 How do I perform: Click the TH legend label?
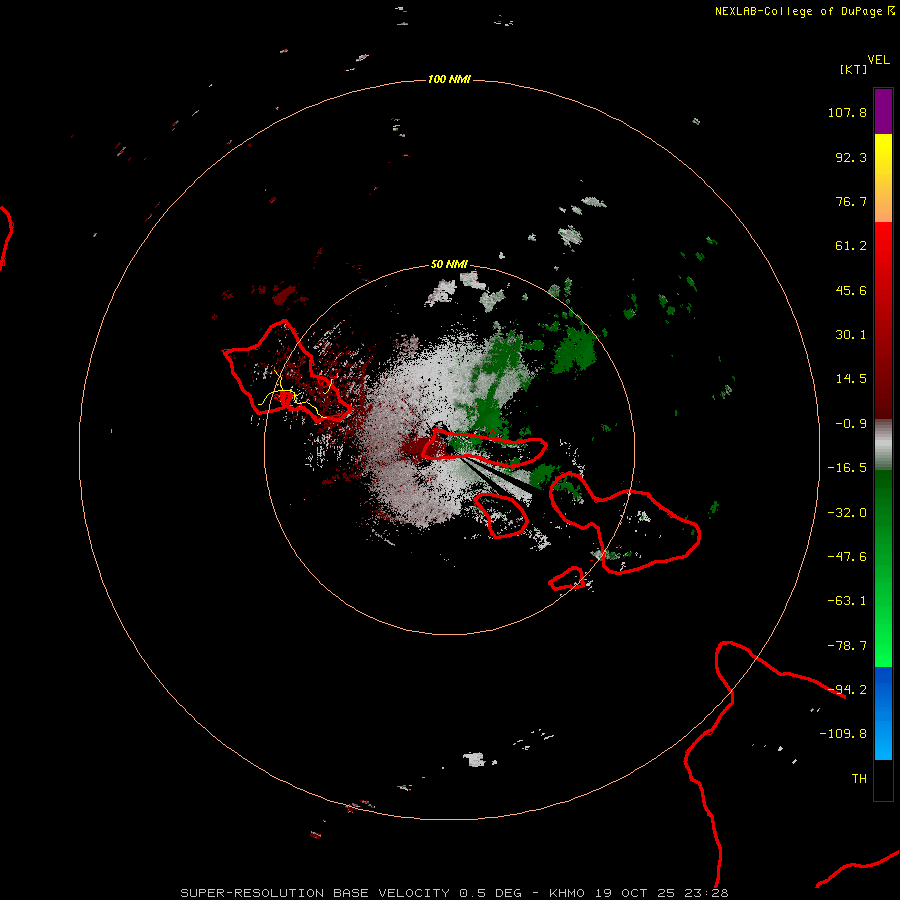coord(859,779)
